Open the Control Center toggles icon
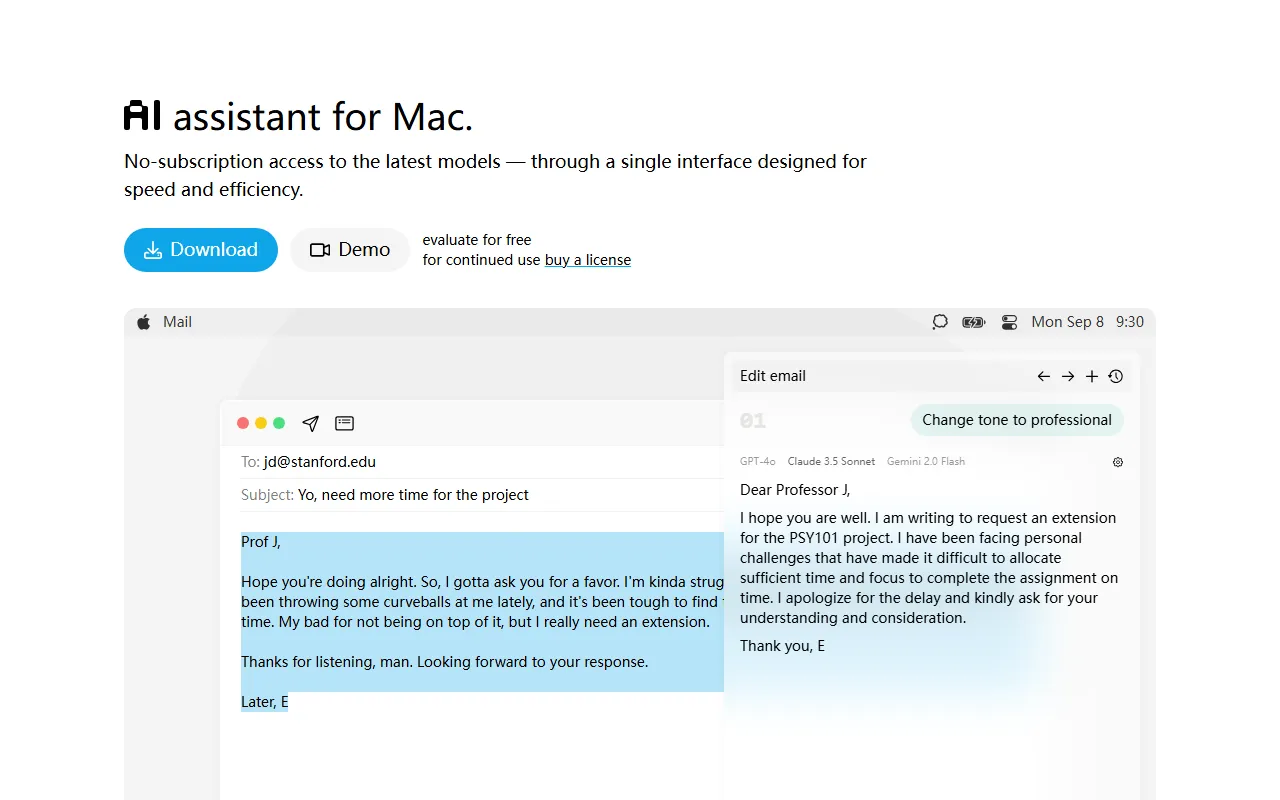Image resolution: width=1280 pixels, height=800 pixels. pos(1009,322)
